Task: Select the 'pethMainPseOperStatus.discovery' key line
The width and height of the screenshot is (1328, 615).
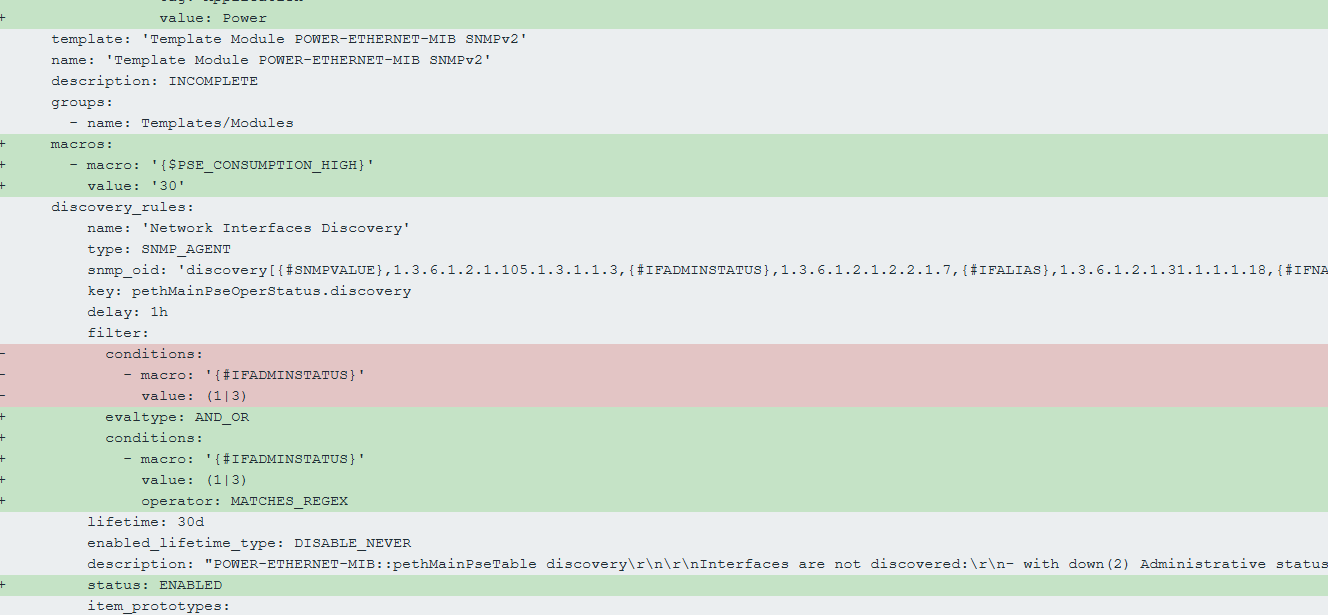Action: tap(248, 291)
